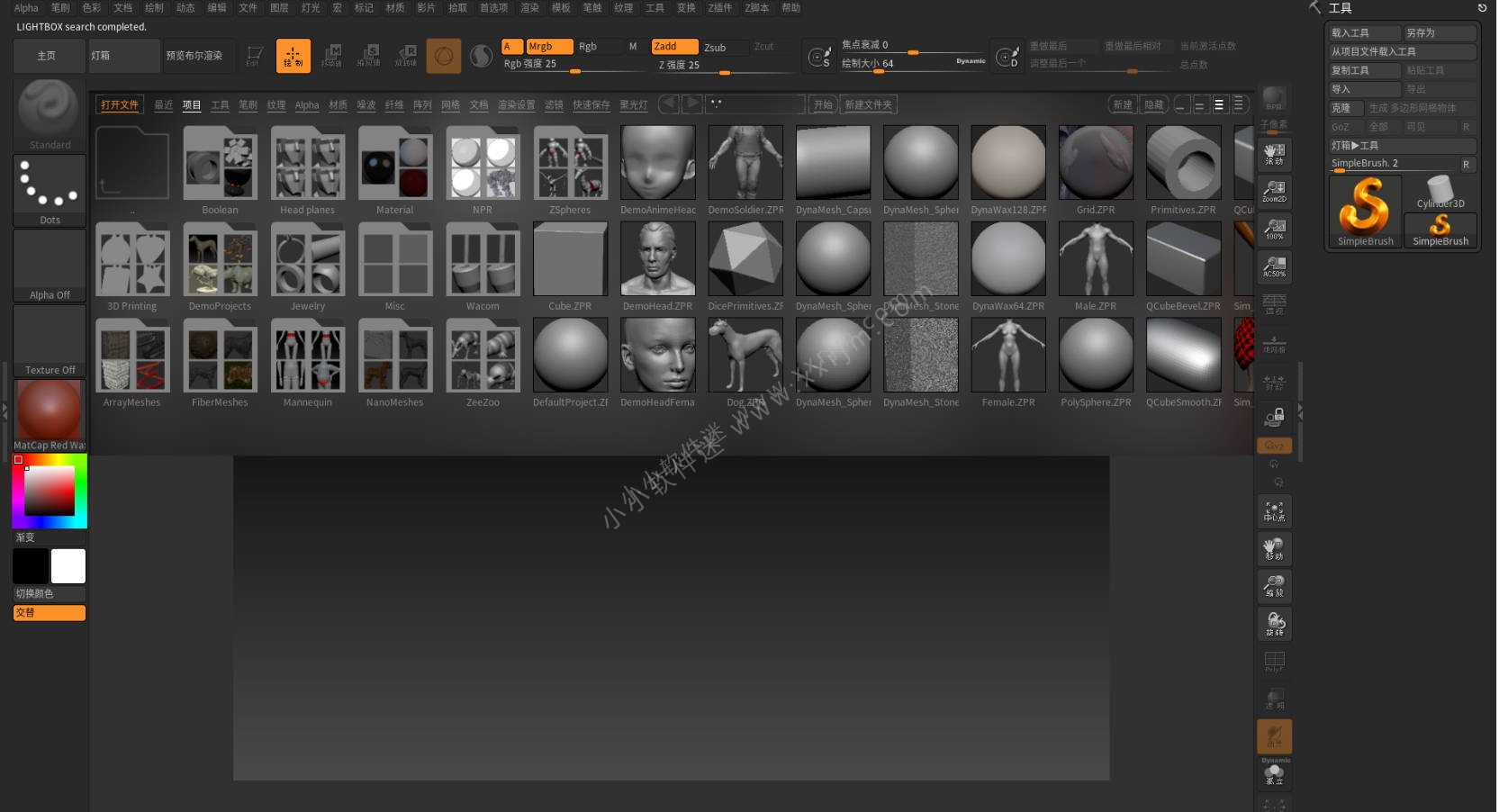Click the AC50% antialiased half-size icon
Image resolution: width=1499 pixels, height=812 pixels.
[x=1275, y=266]
